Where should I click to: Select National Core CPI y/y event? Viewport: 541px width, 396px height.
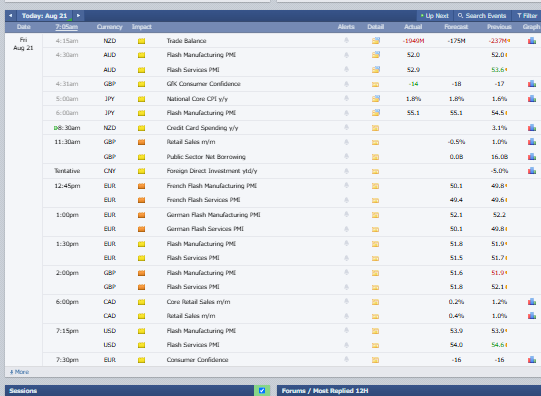click(197, 99)
